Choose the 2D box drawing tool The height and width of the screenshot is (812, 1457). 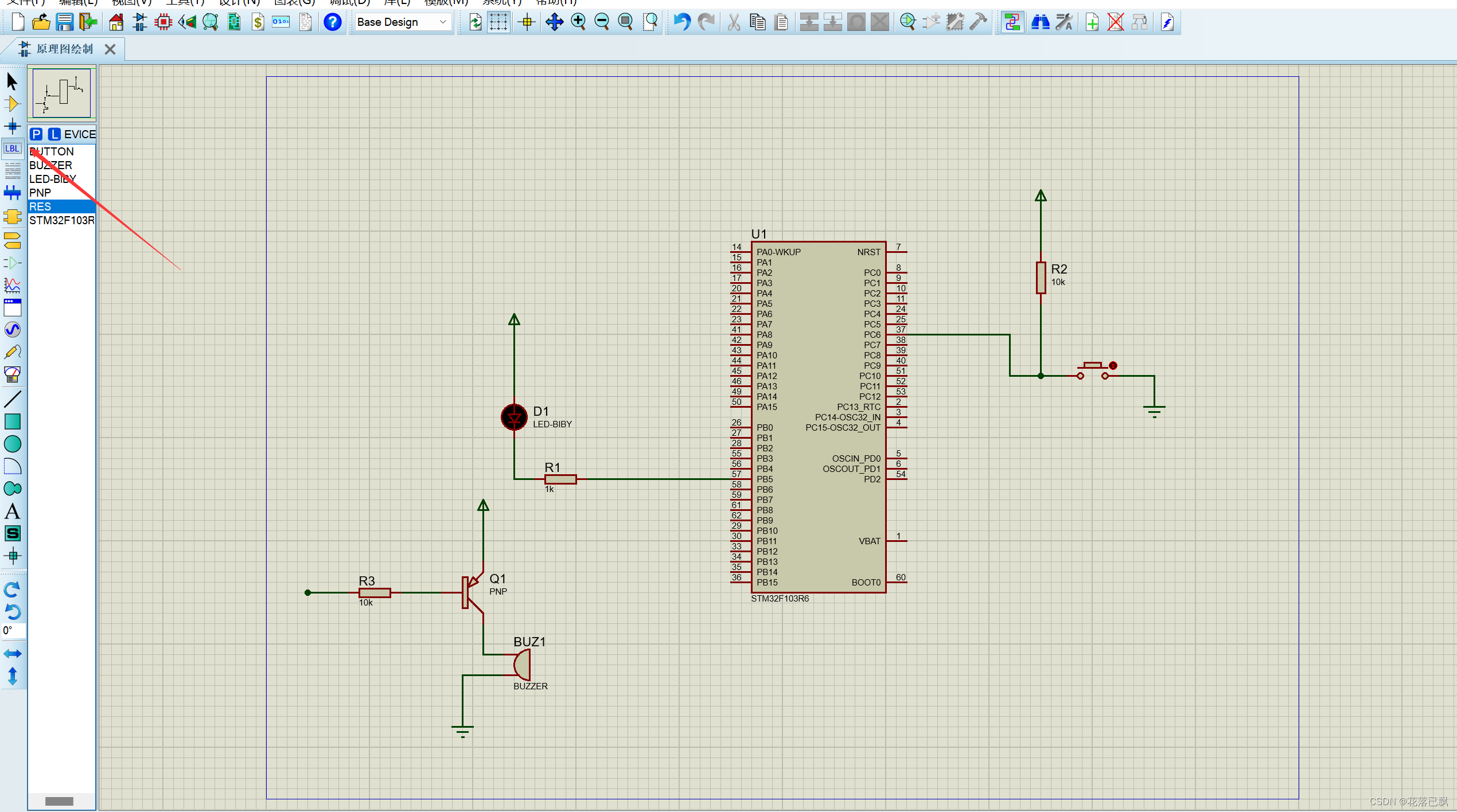tap(12, 421)
